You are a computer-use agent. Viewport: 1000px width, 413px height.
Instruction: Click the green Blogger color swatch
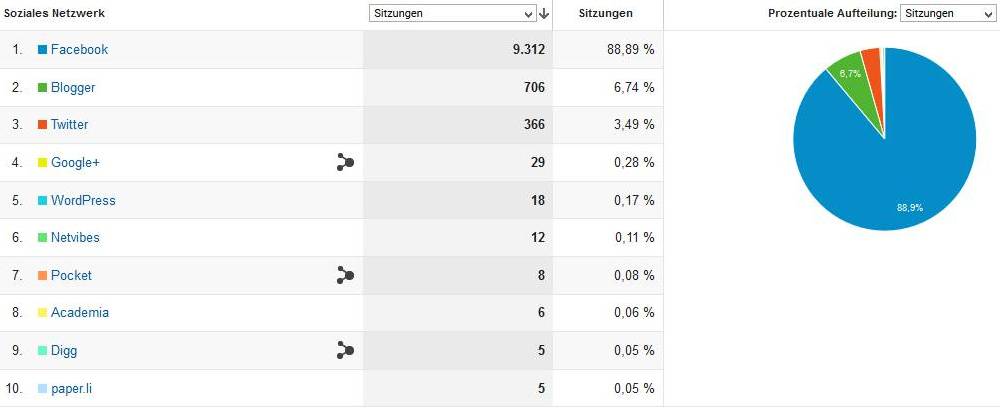pyautogui.click(x=43, y=88)
